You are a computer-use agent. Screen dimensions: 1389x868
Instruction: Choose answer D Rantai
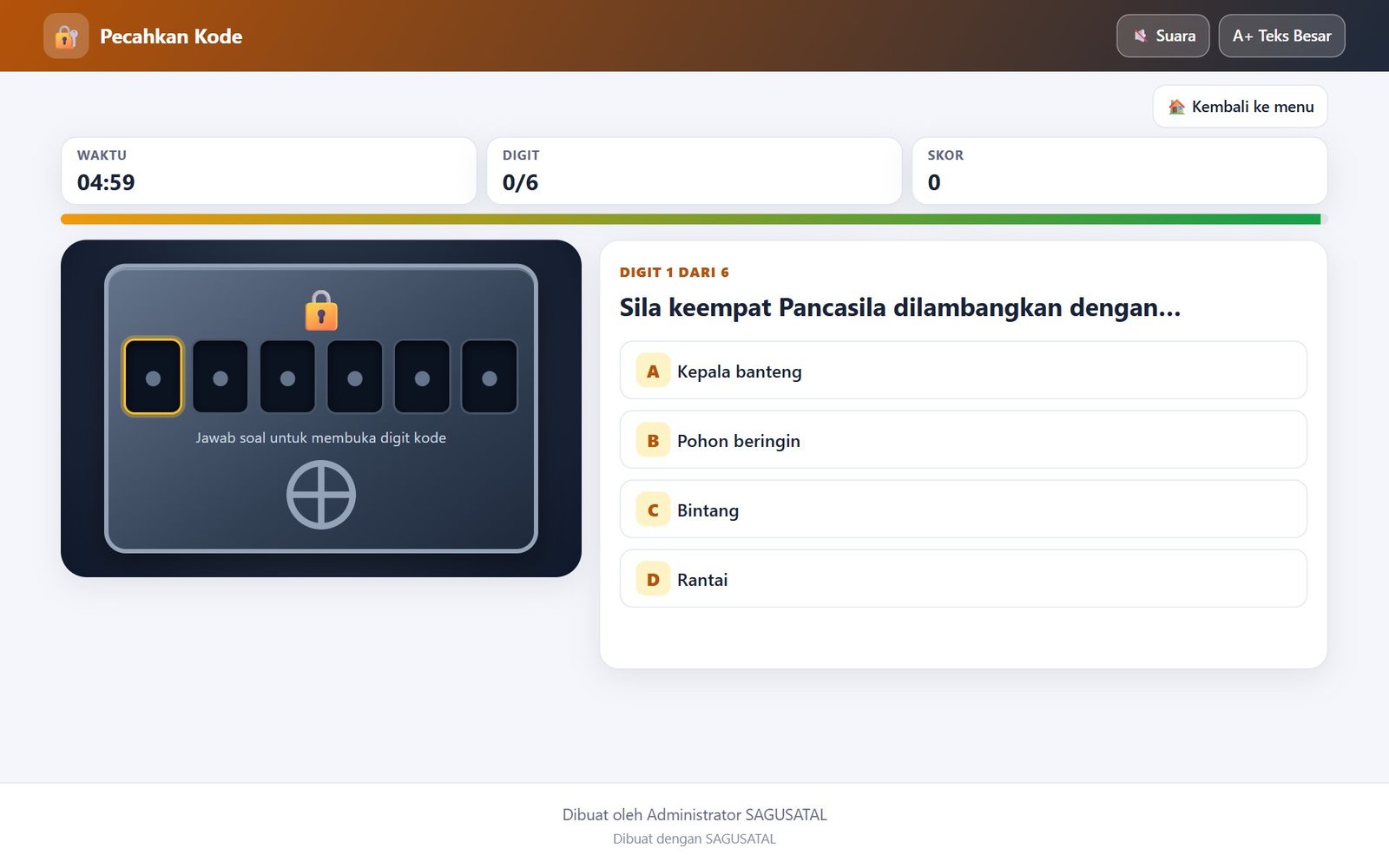963,579
